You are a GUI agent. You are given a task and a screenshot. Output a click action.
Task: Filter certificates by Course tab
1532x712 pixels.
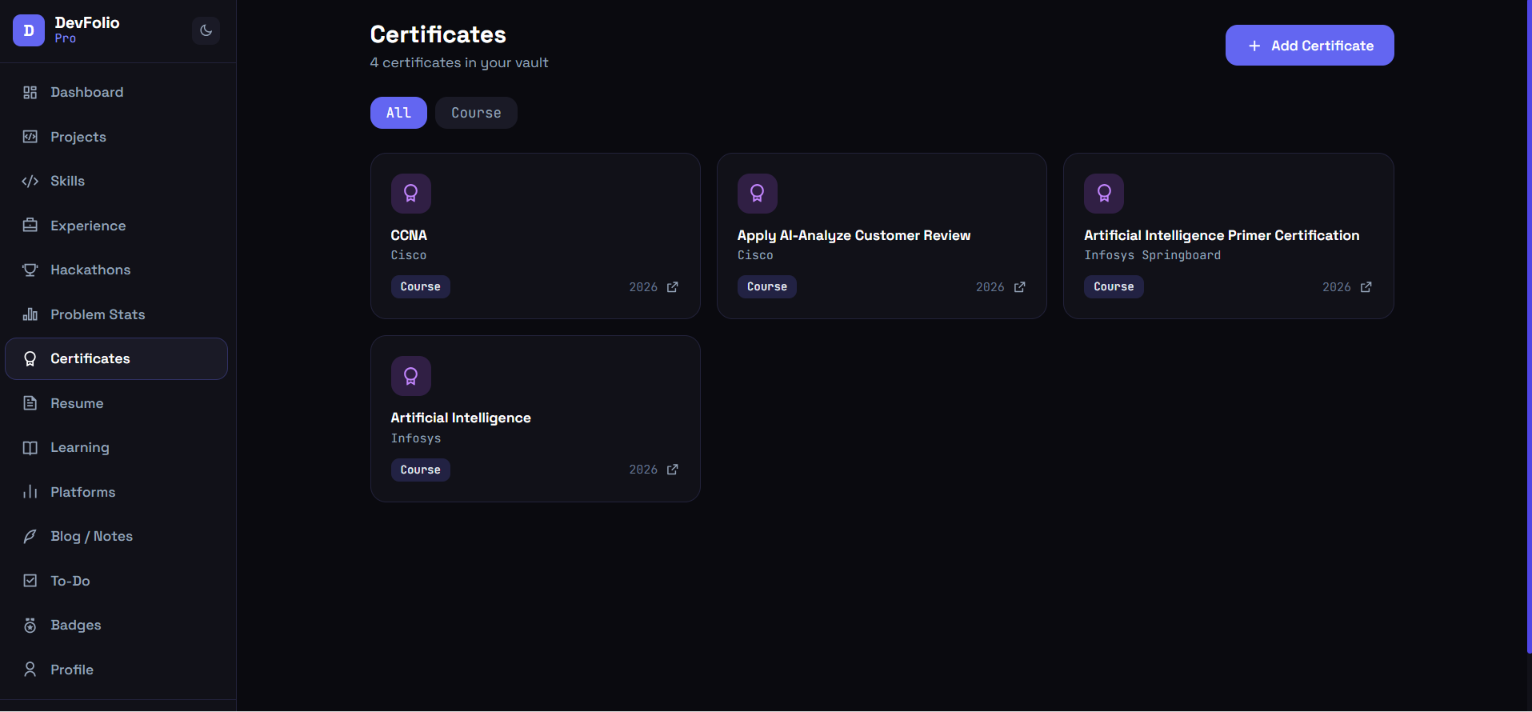(x=476, y=113)
